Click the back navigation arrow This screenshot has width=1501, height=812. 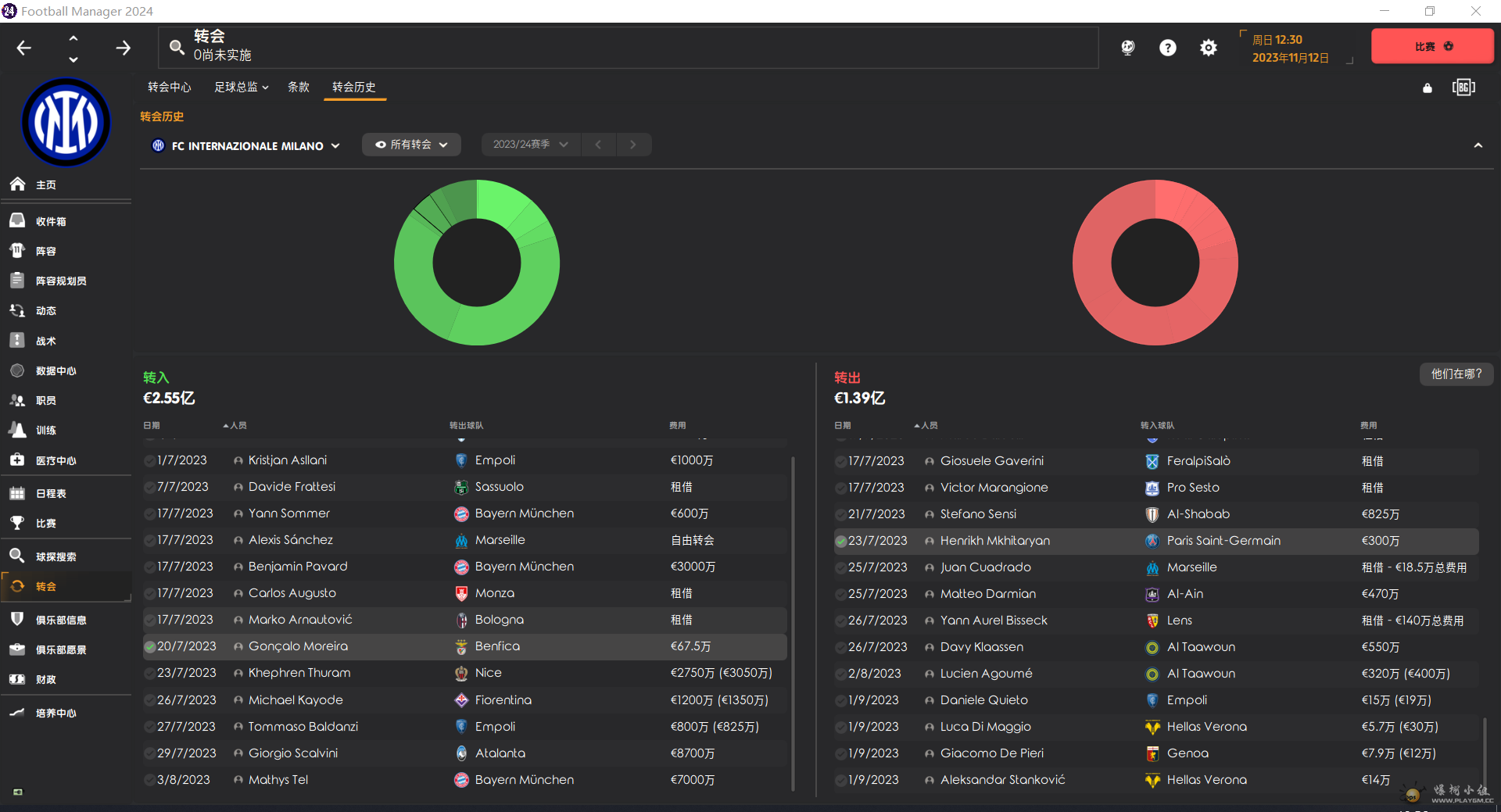[x=24, y=48]
